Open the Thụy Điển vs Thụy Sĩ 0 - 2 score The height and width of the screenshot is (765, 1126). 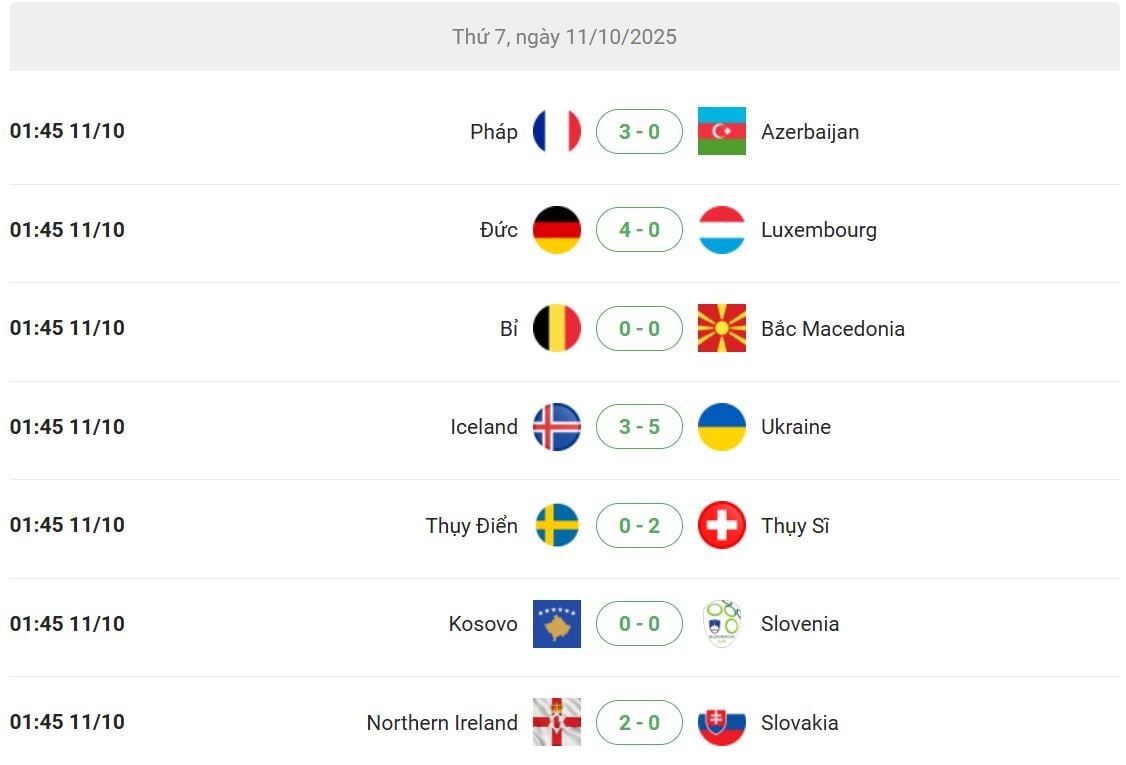(x=639, y=525)
